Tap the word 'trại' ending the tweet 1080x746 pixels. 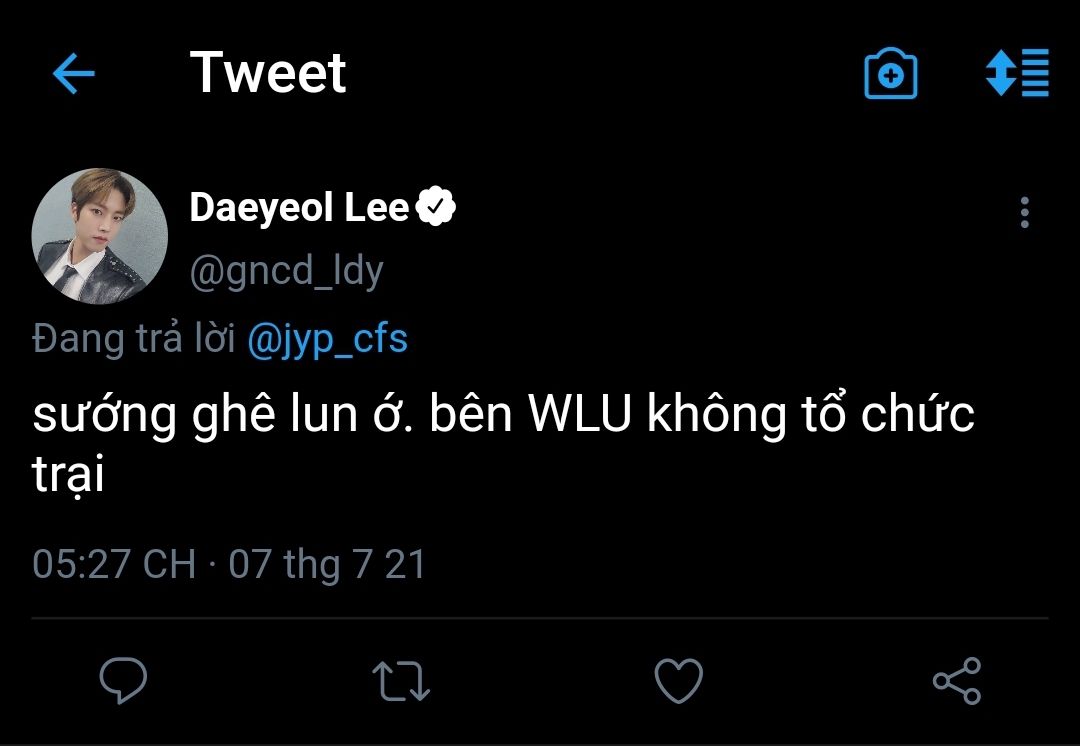click(68, 474)
